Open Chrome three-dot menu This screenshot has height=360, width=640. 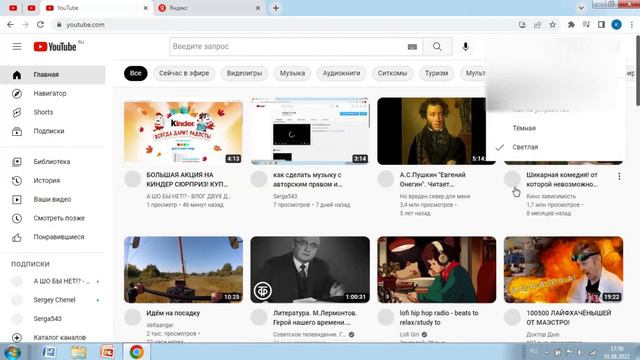631,24
